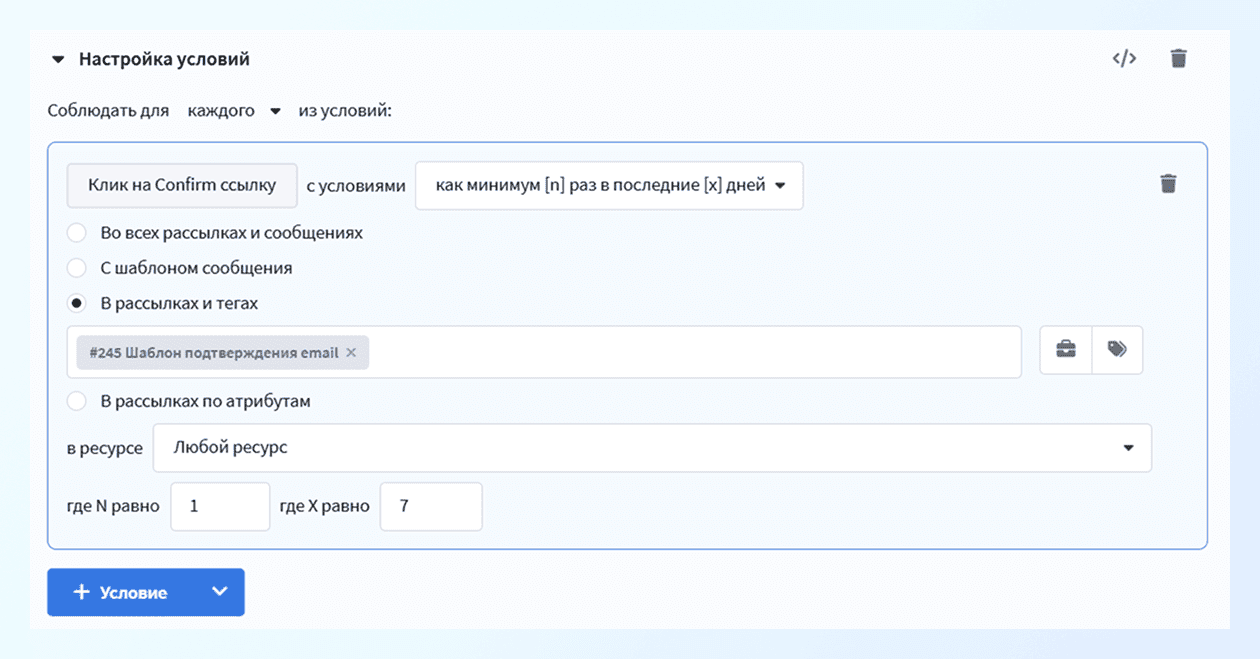The width and height of the screenshot is (1260, 659).
Task: Choose the С шаблоном сообщения radio option
Action: (x=76, y=268)
